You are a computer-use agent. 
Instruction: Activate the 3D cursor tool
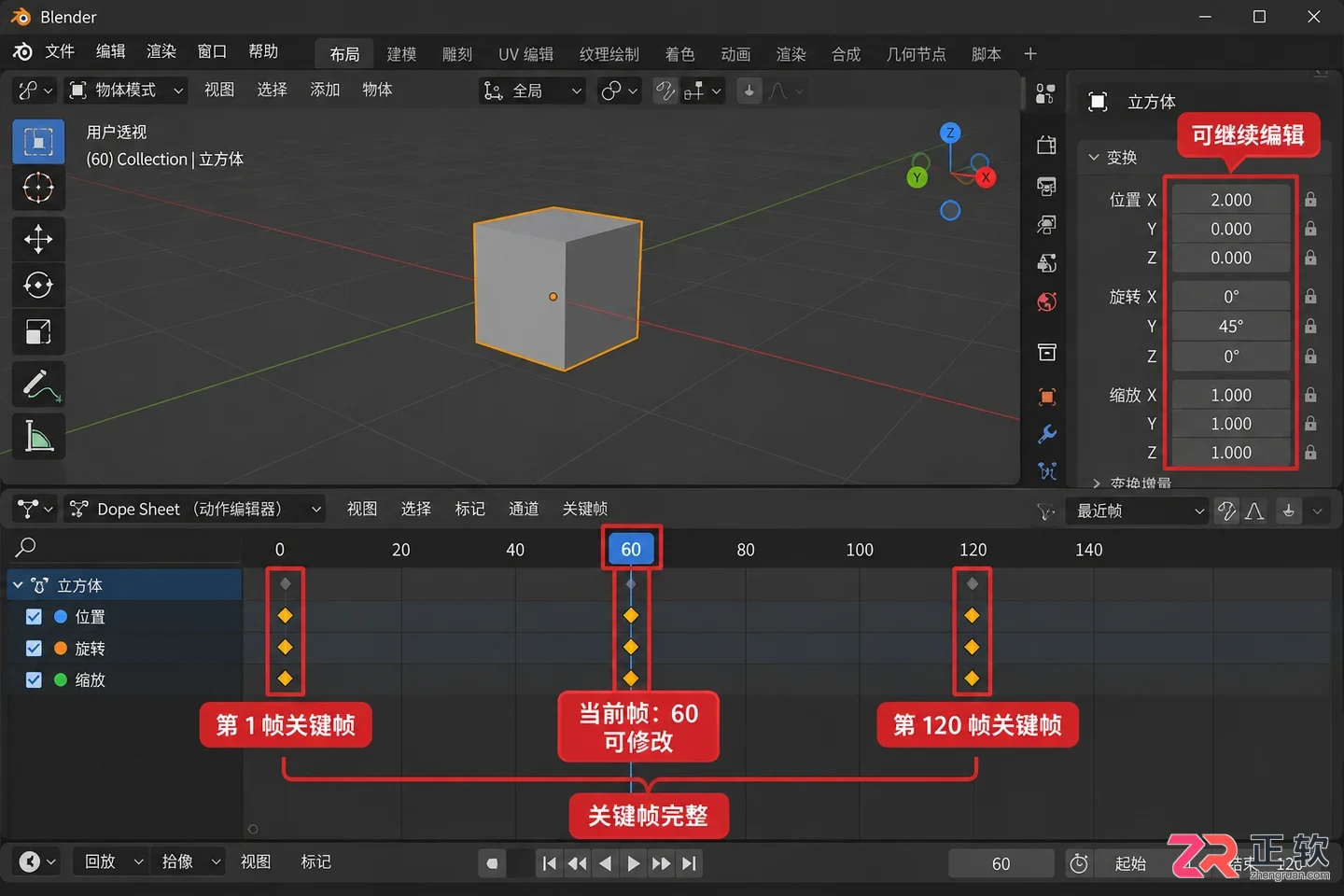(38, 189)
